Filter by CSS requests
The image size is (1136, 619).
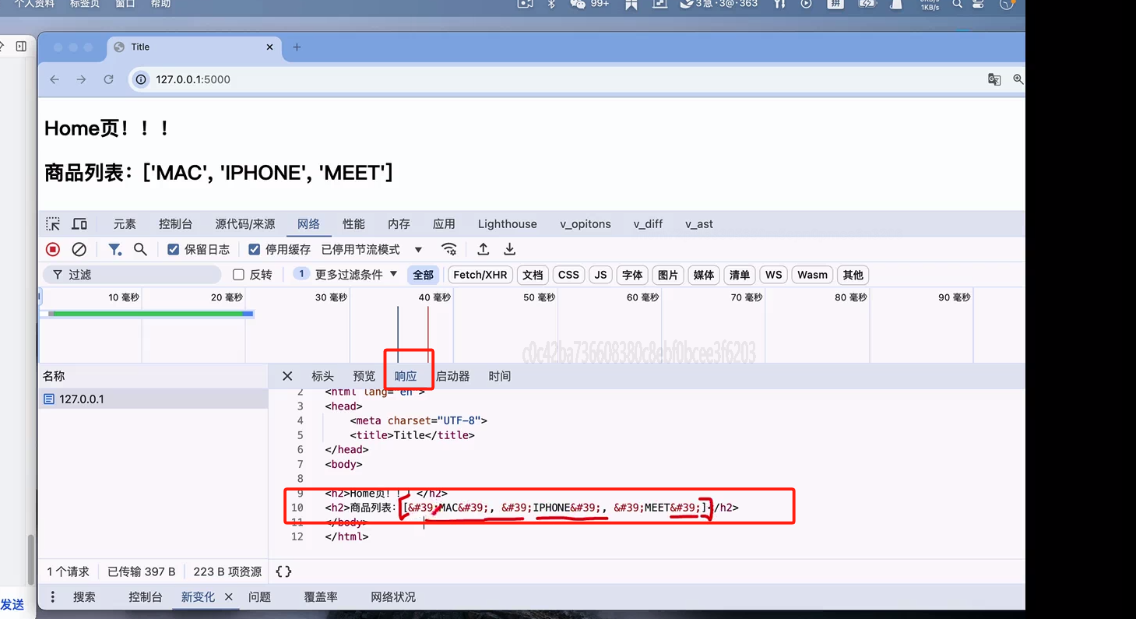[569, 275]
